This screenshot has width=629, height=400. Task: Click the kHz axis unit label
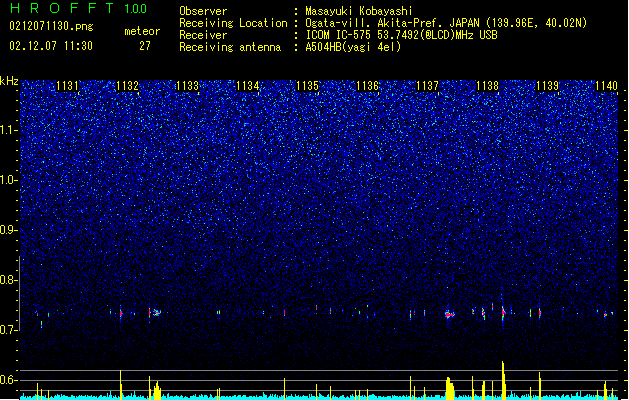9,81
